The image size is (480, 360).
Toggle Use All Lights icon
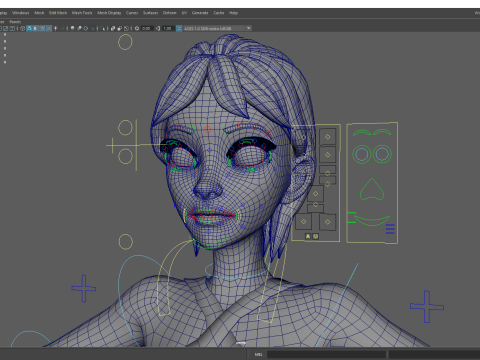56,28
